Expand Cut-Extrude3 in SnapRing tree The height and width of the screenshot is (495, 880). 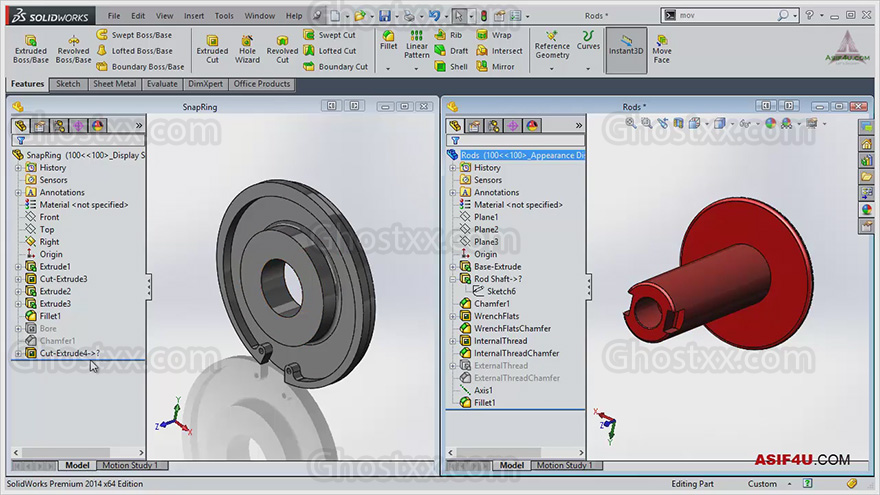(18, 279)
